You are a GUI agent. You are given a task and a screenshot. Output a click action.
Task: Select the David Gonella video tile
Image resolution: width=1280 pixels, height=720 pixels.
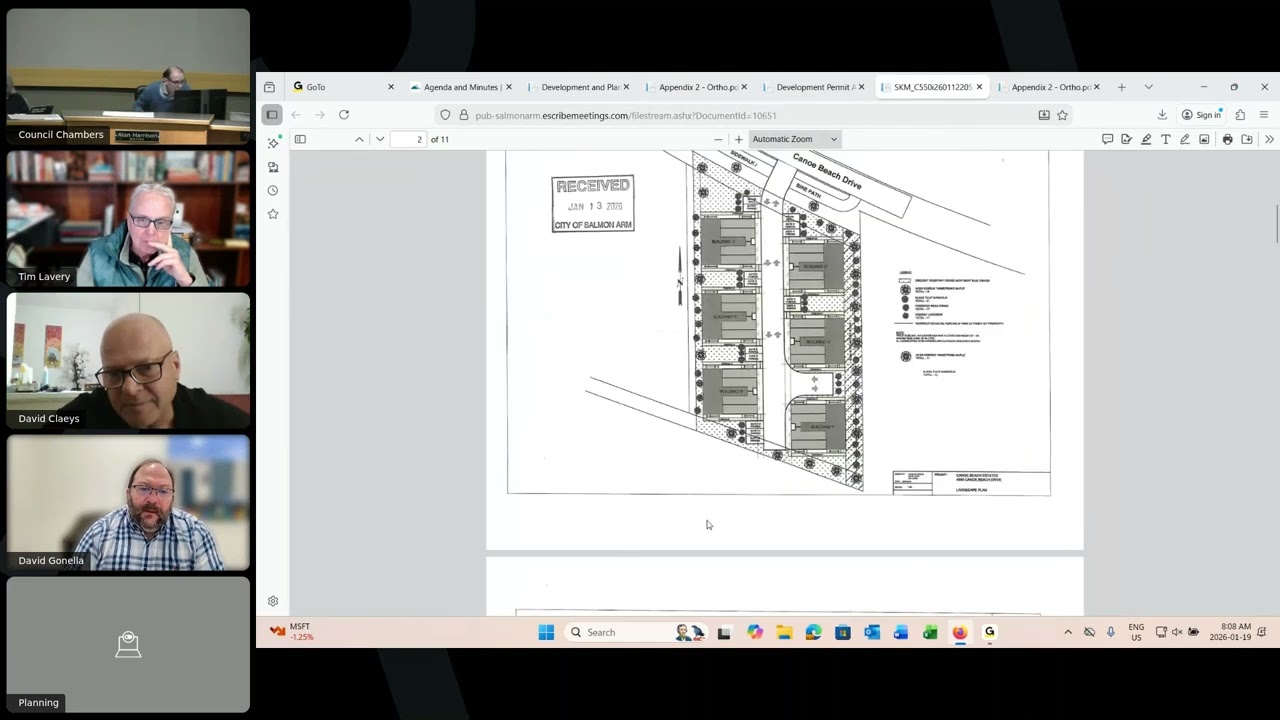128,503
